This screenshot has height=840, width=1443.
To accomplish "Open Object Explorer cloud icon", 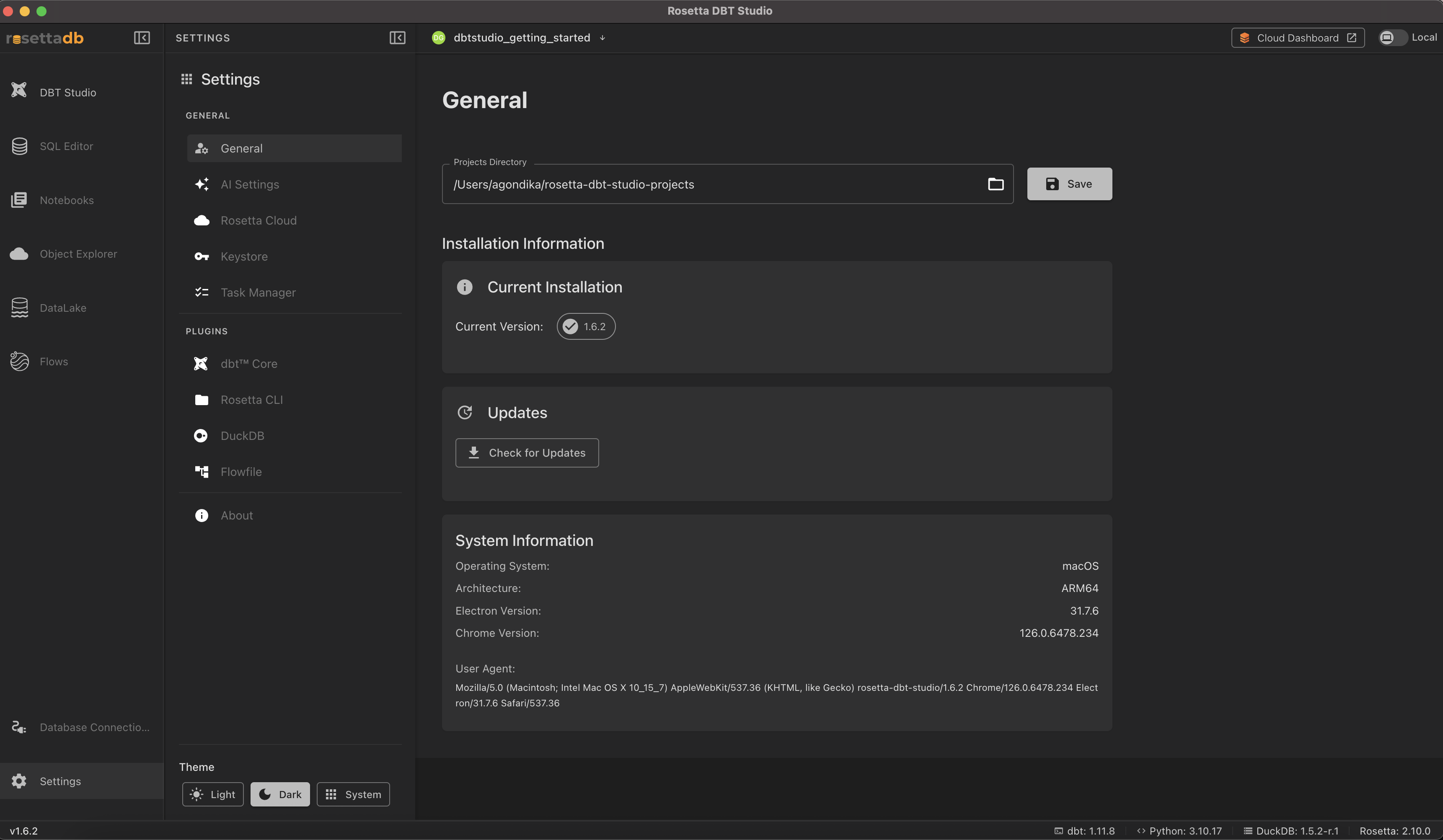I will click(x=19, y=253).
